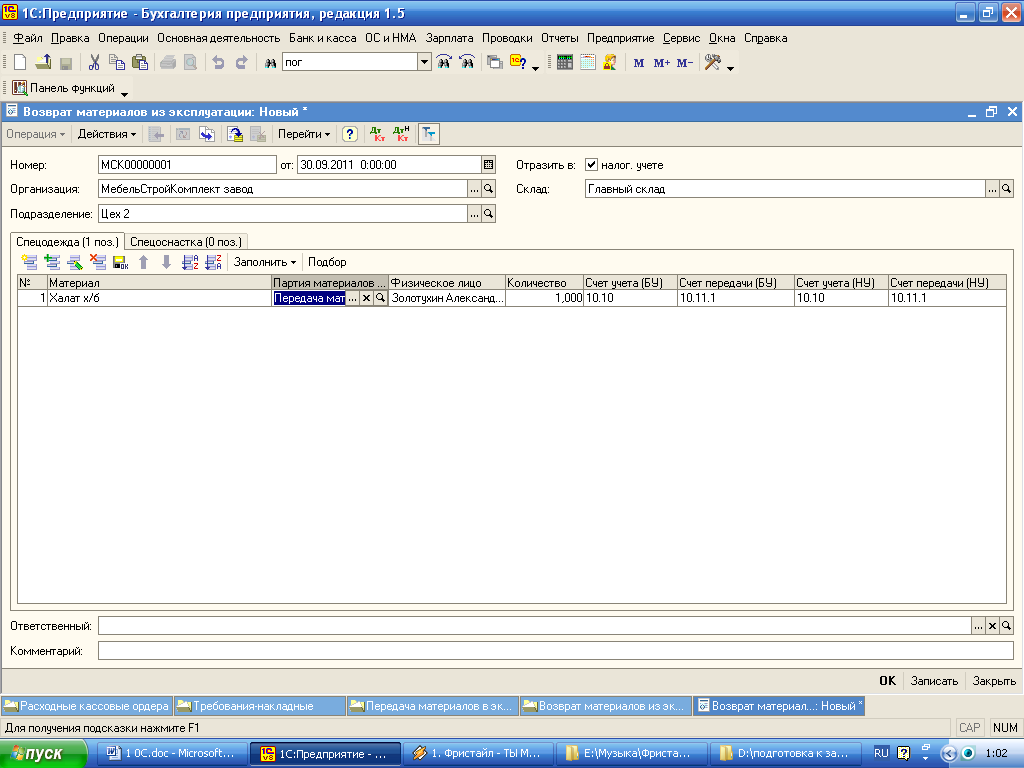Screen dimensions: 1024x768
Task: Switch to Спецоснастка (0 поз.) tab
Action: 186,242
